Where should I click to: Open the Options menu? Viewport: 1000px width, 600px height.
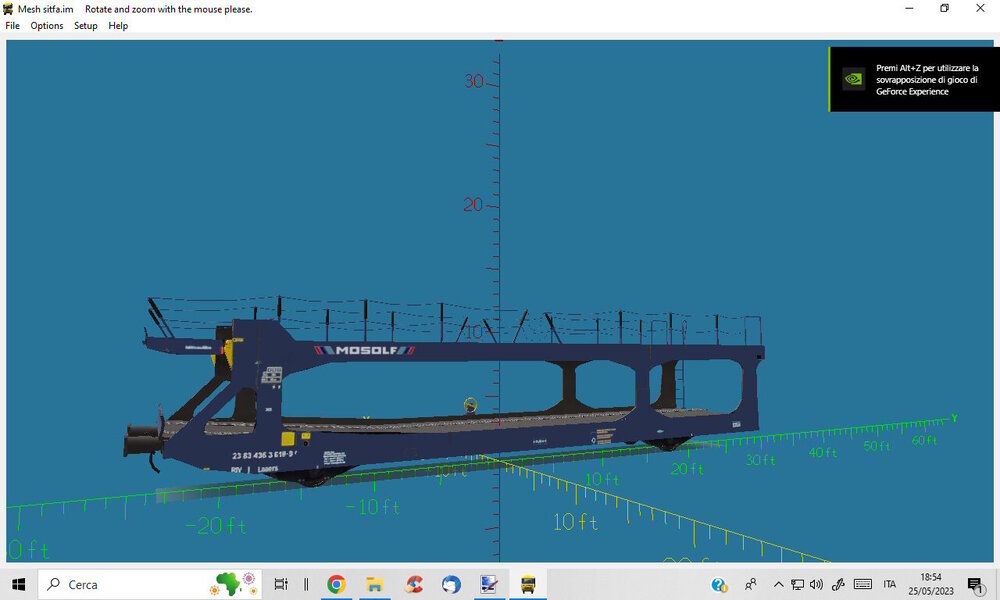coord(47,26)
